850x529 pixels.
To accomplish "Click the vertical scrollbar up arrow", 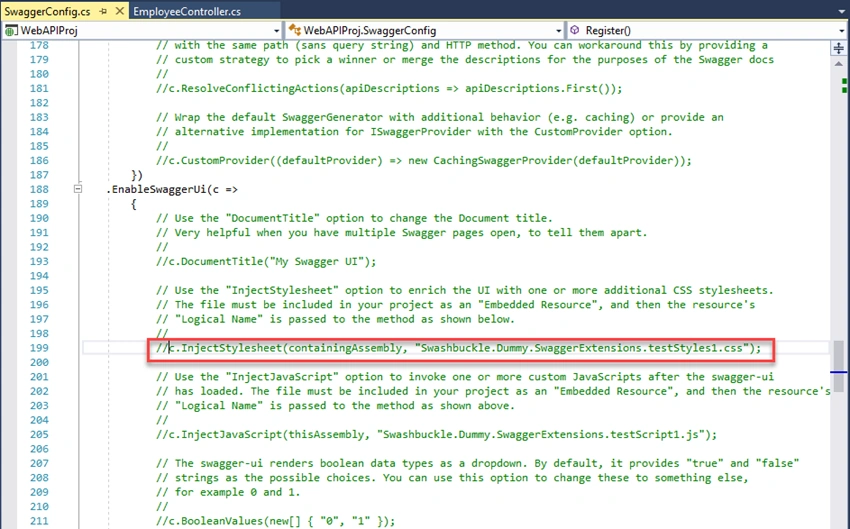I will 839,64.
